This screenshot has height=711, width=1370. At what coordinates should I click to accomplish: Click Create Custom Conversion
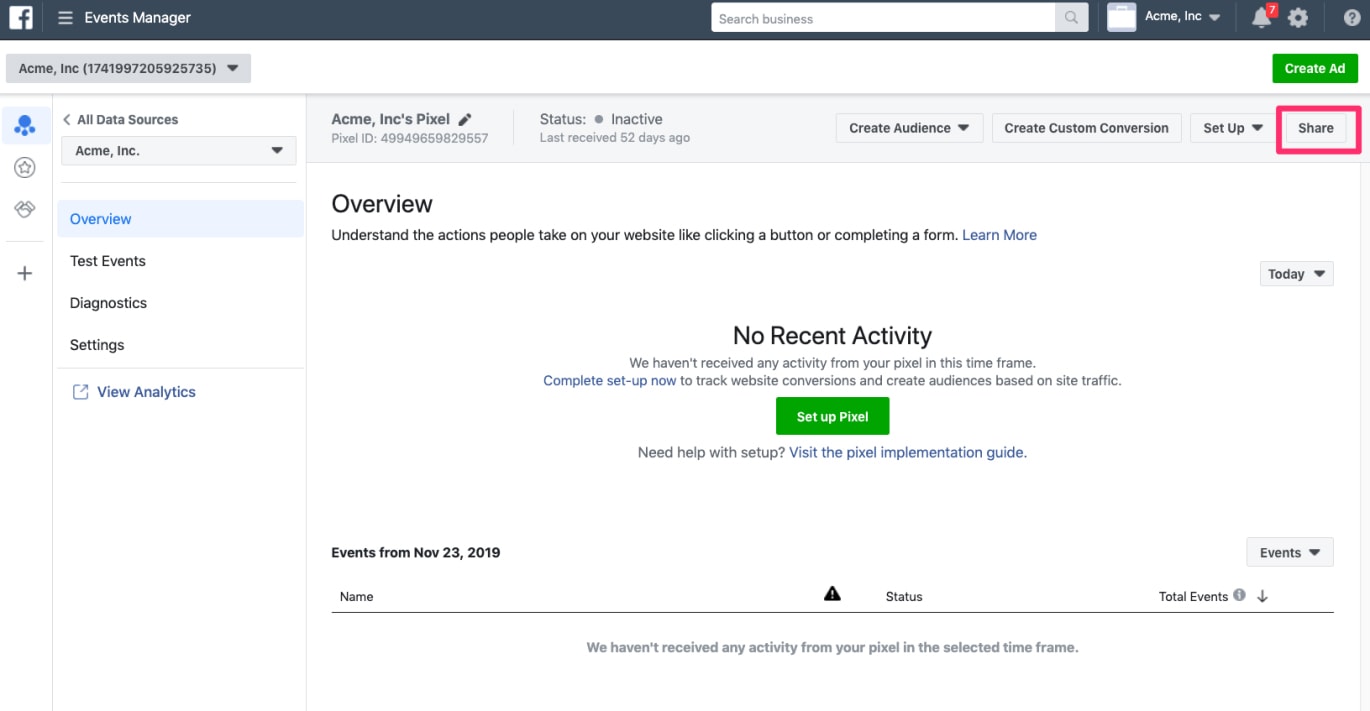[1086, 128]
